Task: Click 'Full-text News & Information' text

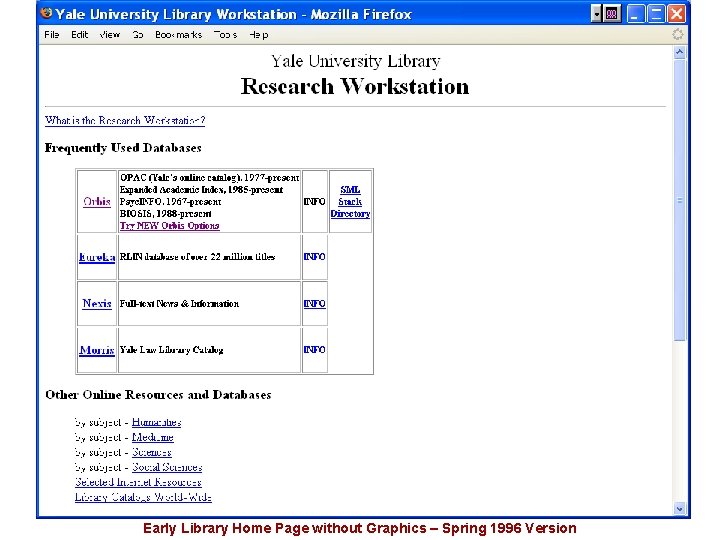Action: [x=179, y=304]
